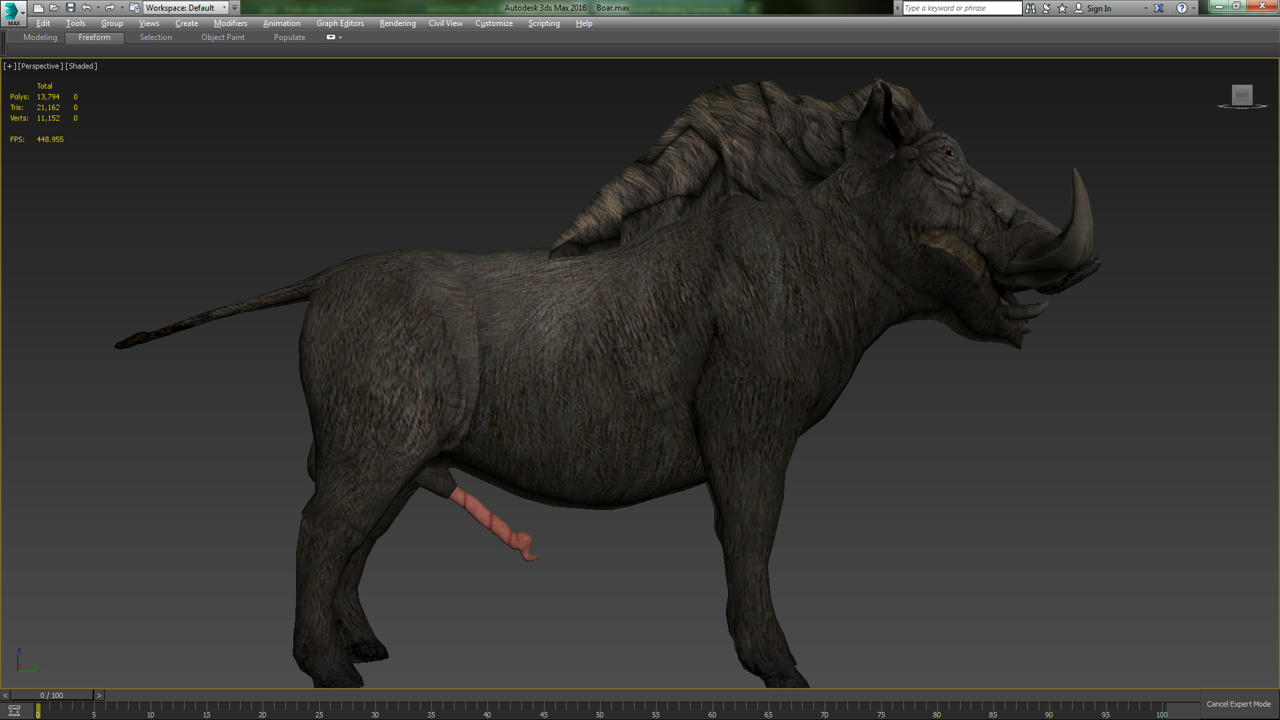Image resolution: width=1280 pixels, height=720 pixels.
Task: Switch to the Freeform ribbon tab
Action: 95,37
